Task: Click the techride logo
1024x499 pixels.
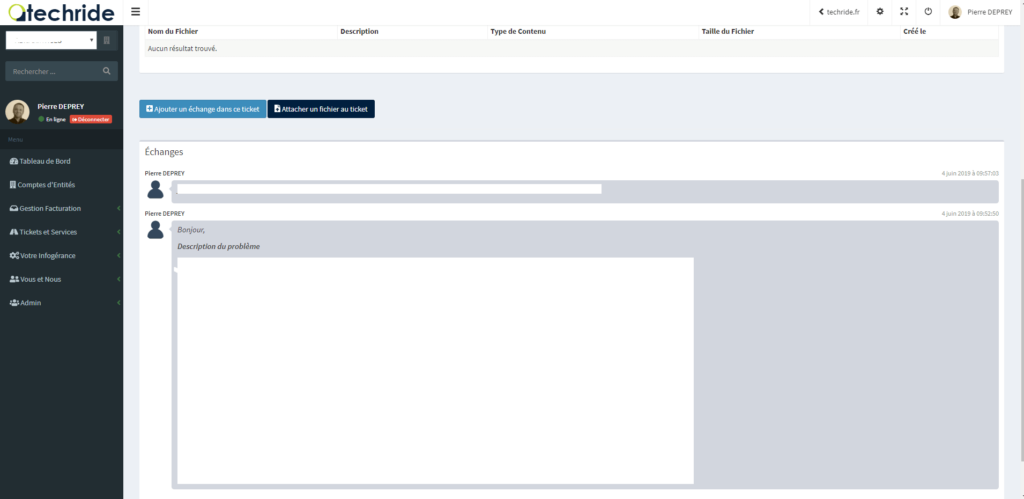Action: coord(60,12)
